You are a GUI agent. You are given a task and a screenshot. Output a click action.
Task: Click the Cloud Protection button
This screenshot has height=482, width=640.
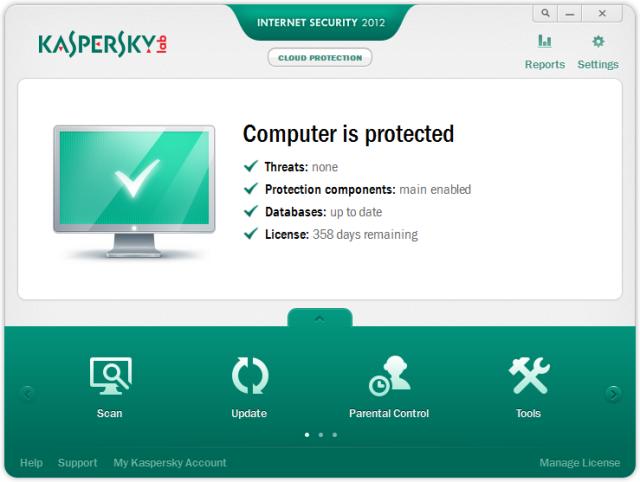click(320, 58)
